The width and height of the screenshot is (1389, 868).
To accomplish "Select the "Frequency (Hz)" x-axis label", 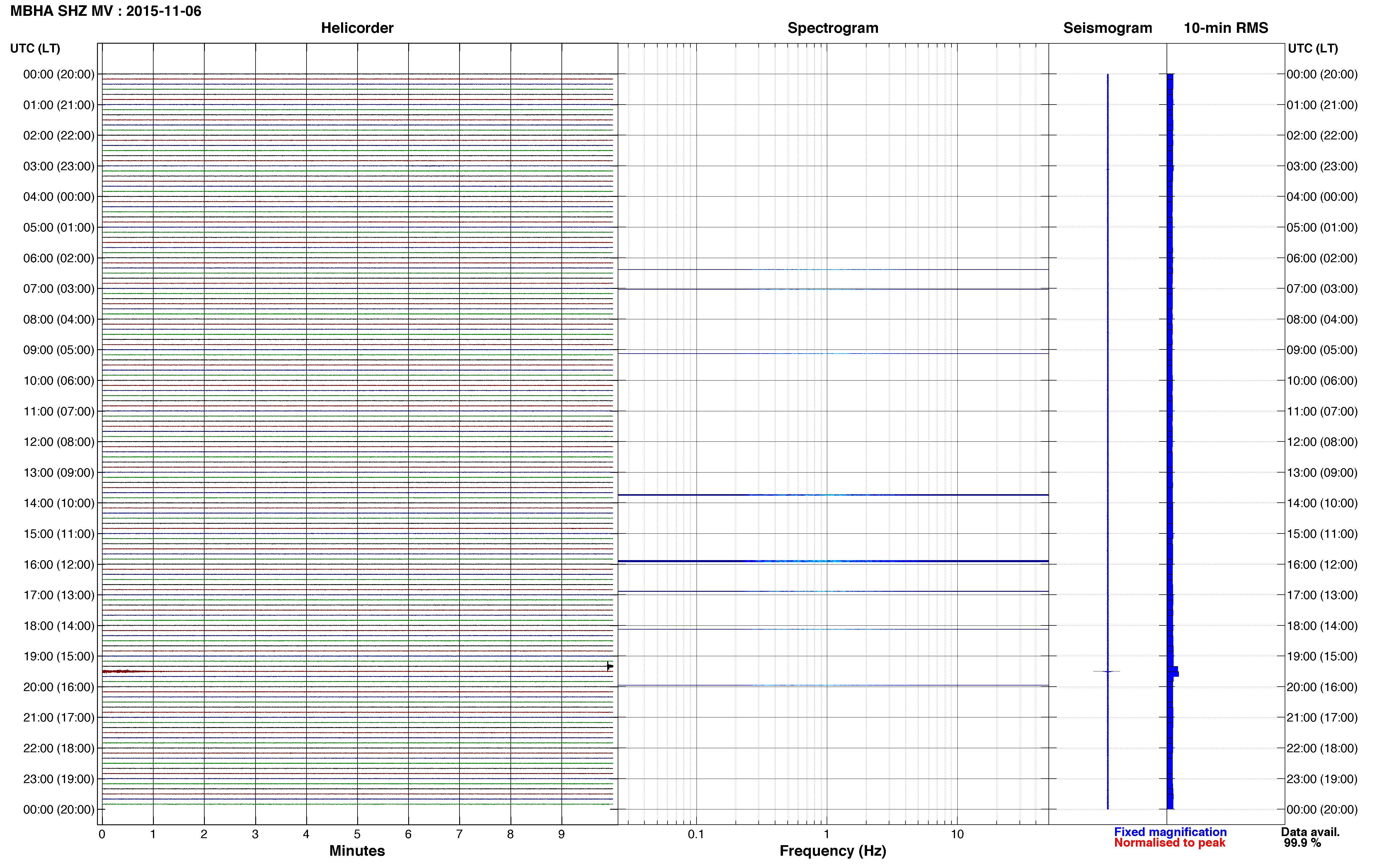I will point(833,851).
